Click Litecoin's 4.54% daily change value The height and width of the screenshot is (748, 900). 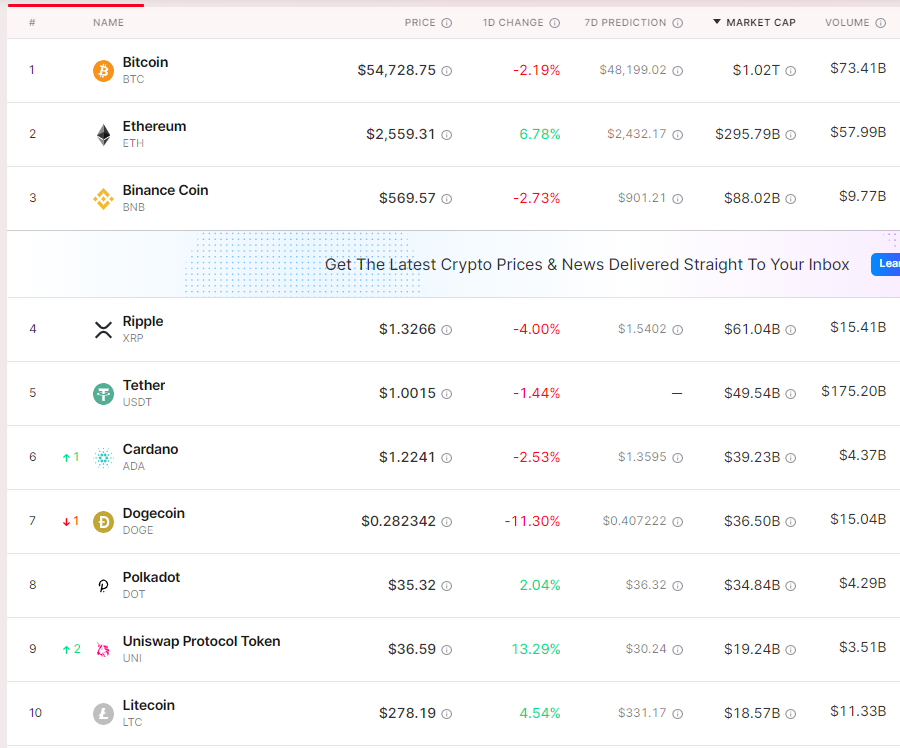pyautogui.click(x=540, y=713)
